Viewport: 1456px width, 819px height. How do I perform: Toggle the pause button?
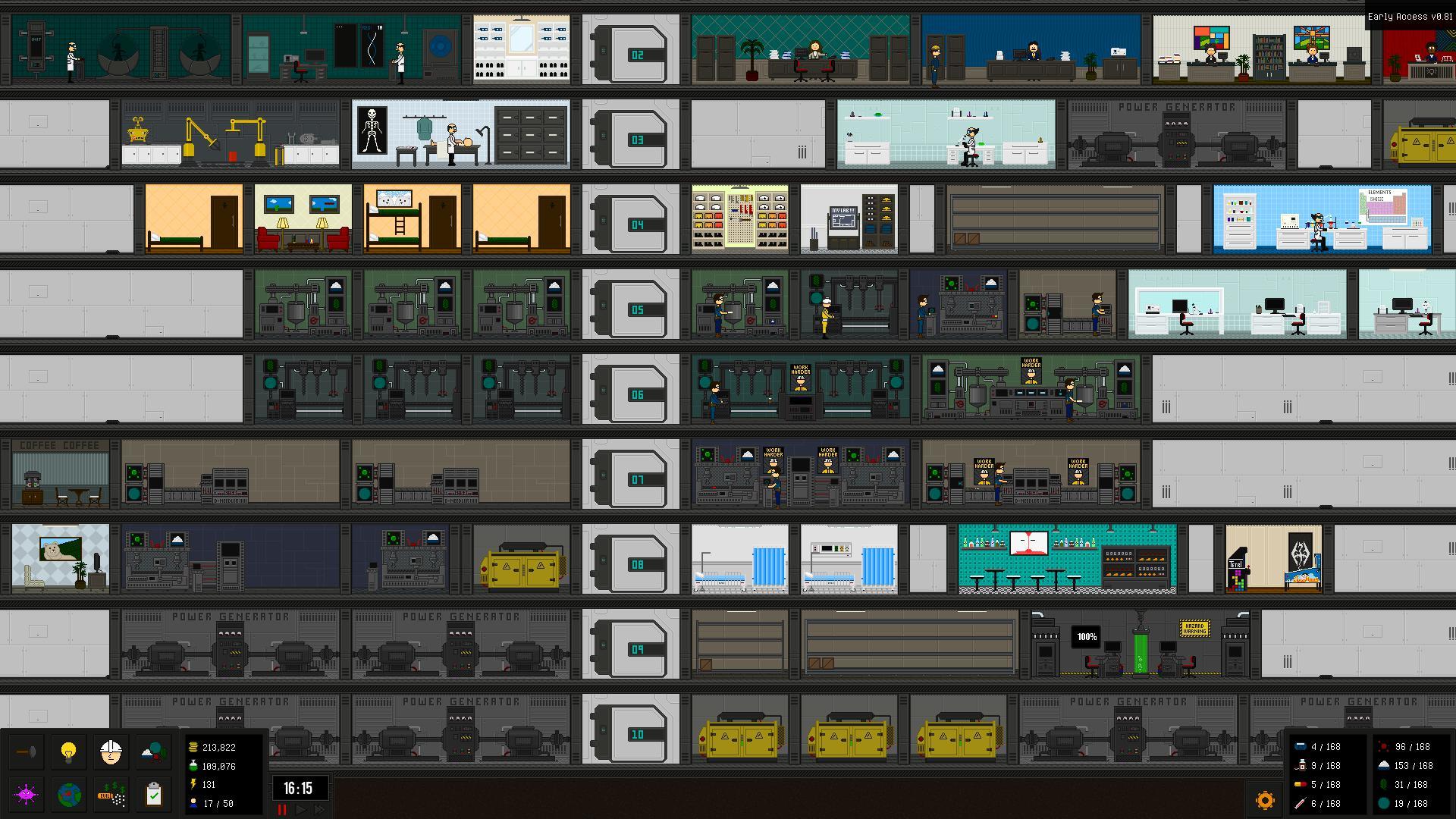pos(281,810)
